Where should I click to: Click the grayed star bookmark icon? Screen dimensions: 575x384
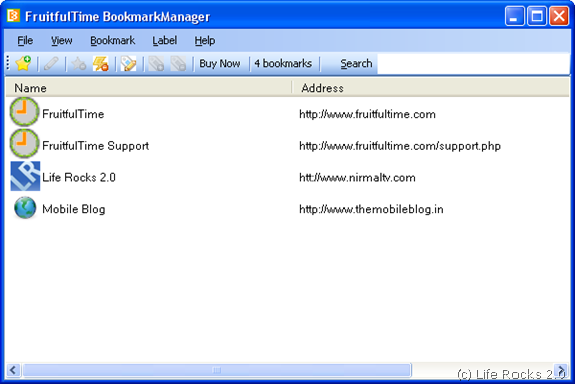point(78,64)
